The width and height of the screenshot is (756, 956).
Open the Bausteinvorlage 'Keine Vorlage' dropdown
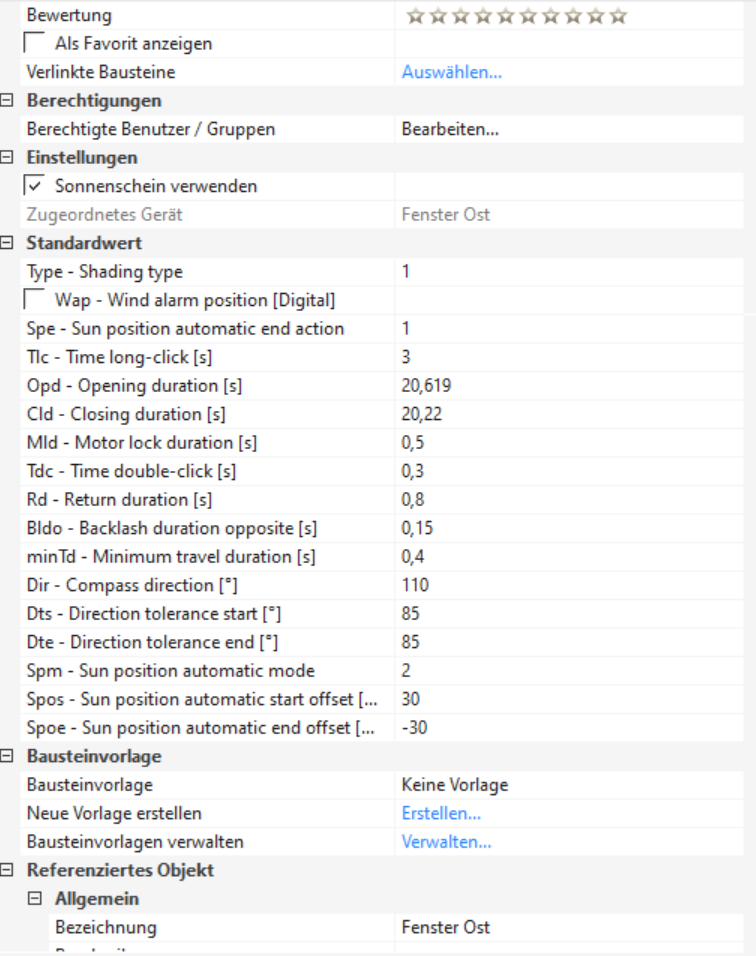point(572,785)
